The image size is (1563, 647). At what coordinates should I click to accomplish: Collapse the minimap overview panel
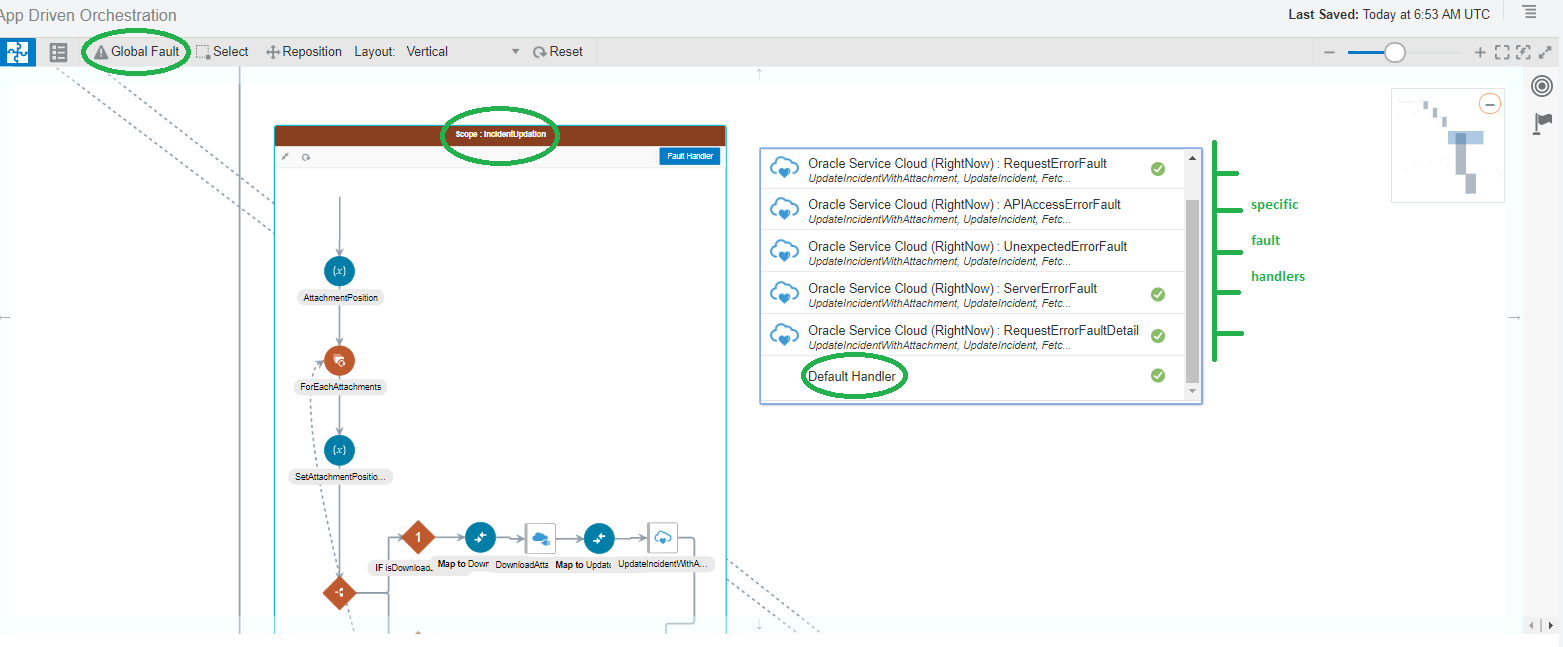pos(1490,104)
